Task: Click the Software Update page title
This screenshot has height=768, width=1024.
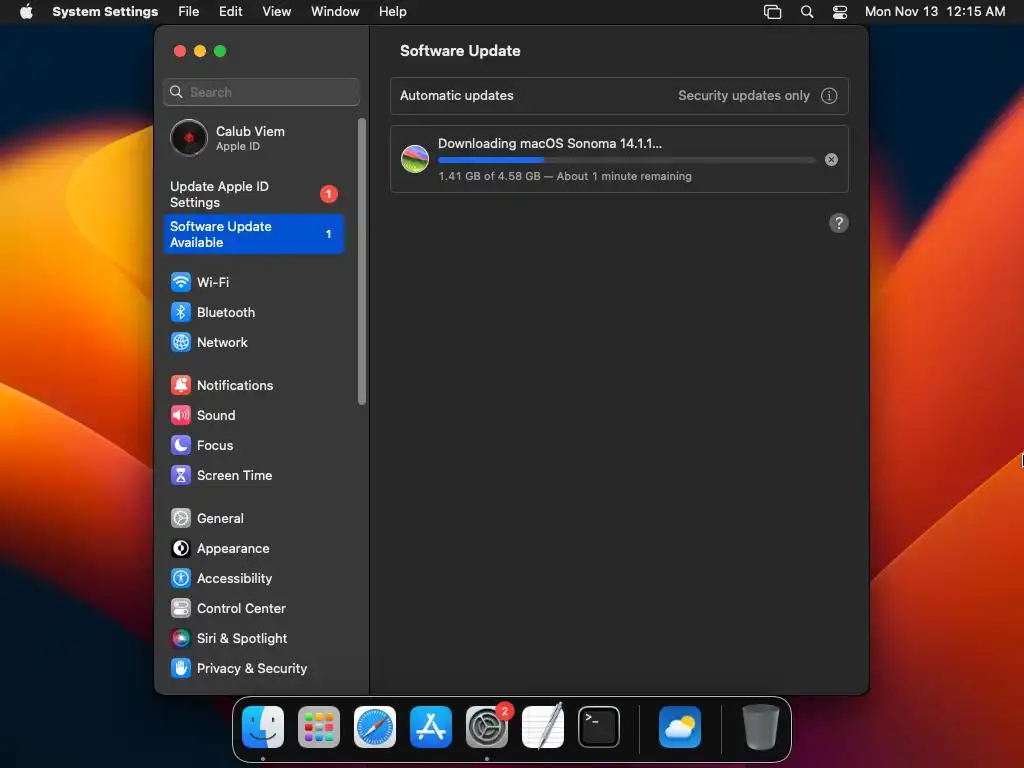Action: click(460, 51)
